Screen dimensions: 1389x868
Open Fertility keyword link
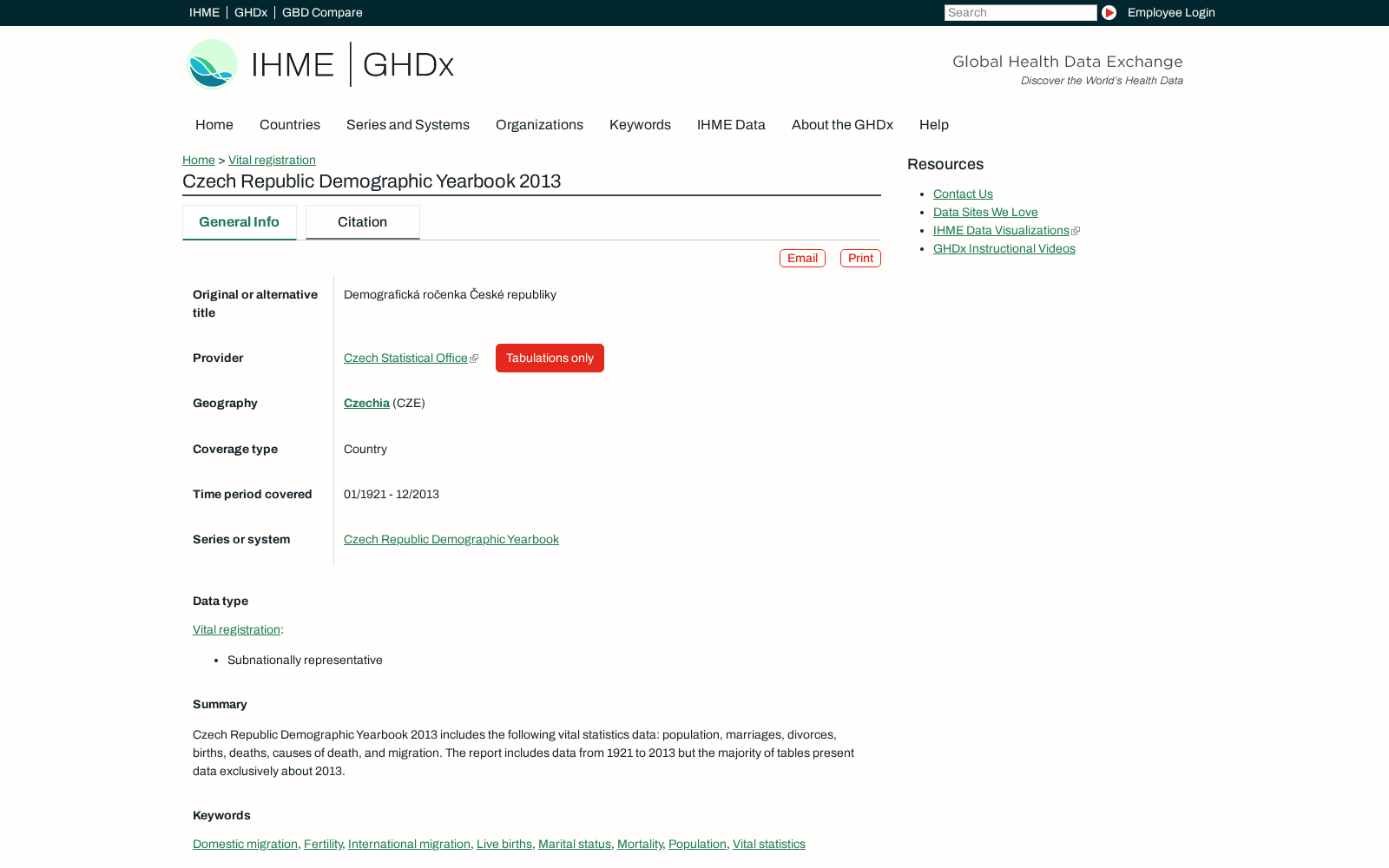tap(323, 845)
